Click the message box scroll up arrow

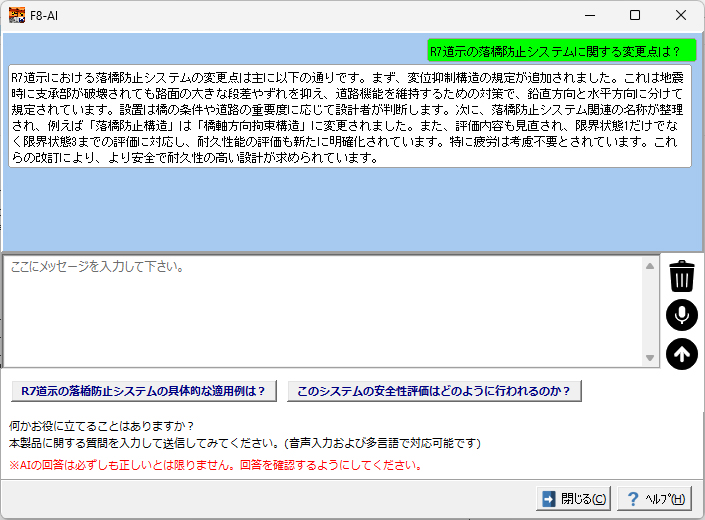coord(650,266)
